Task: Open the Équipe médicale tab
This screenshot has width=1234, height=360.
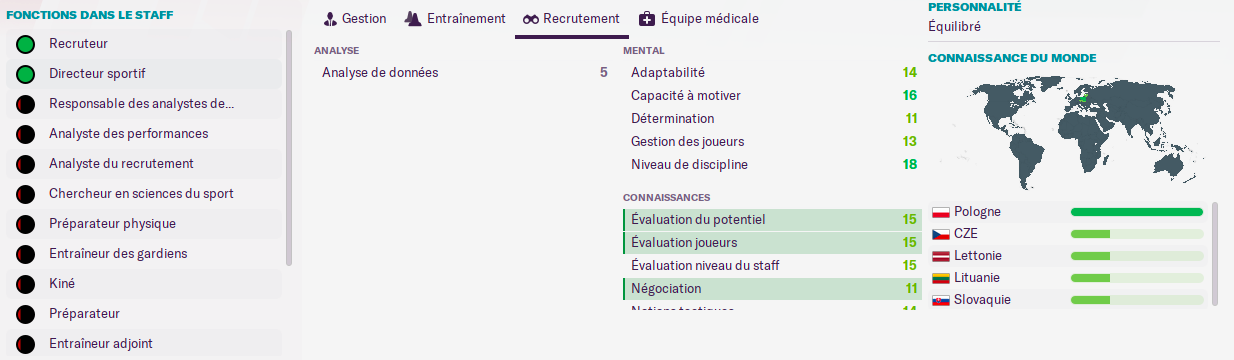Action: click(x=698, y=19)
